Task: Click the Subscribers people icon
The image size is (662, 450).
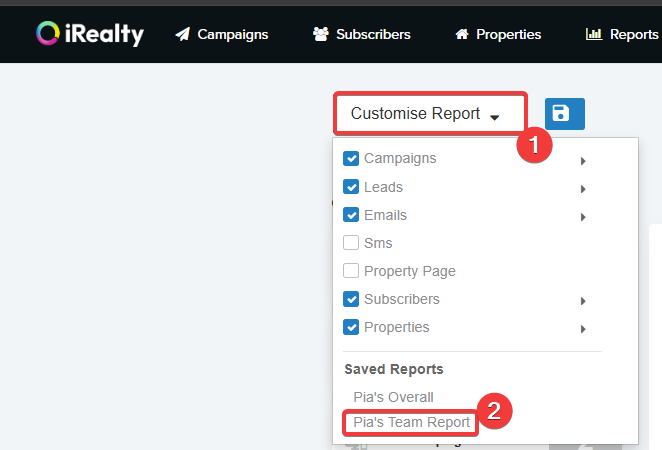Action: click(x=321, y=34)
